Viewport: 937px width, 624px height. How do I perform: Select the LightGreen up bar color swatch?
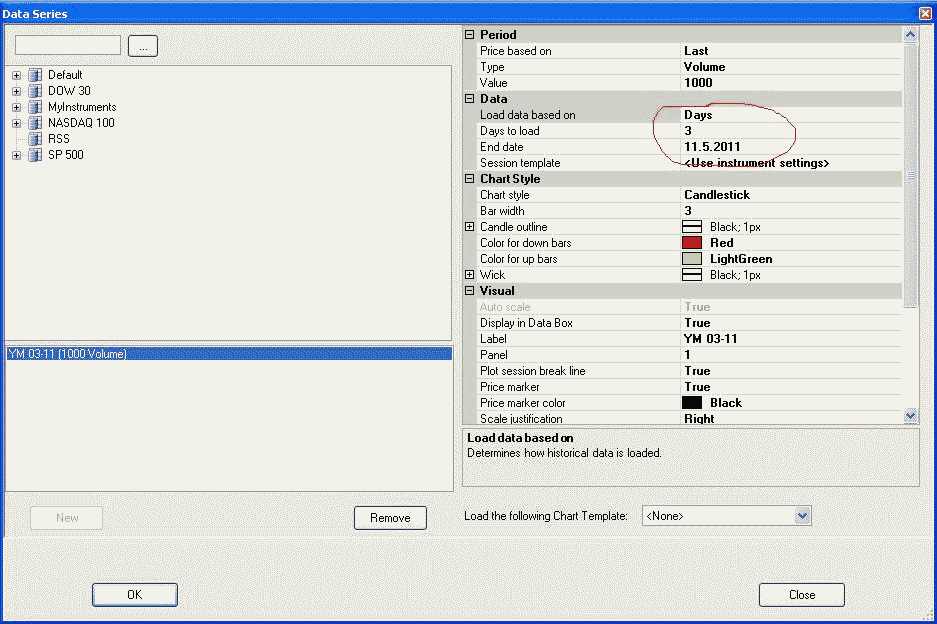pyautogui.click(x=692, y=259)
